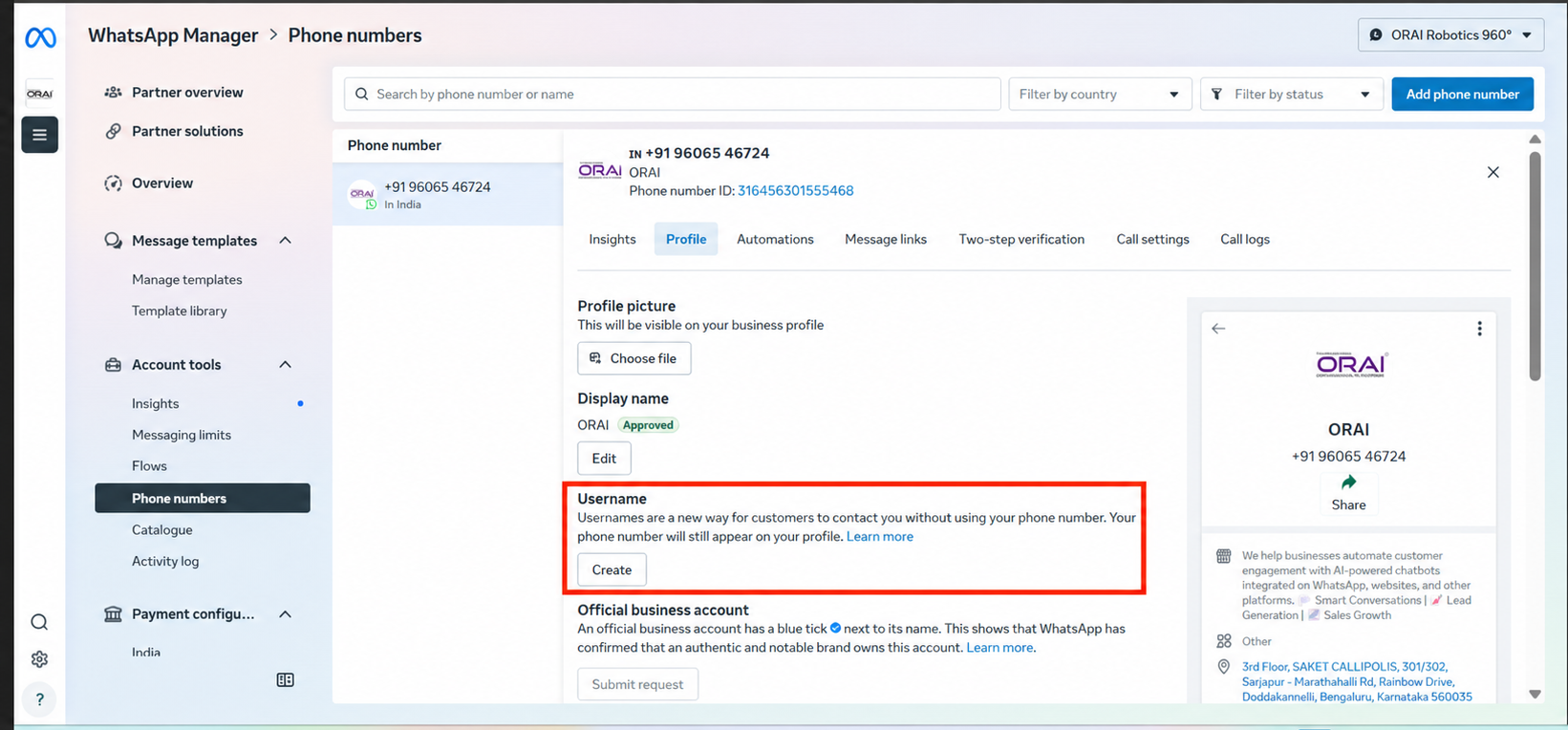1568x730 pixels.
Task: Collapse the Payment configuration section
Action: point(285,614)
